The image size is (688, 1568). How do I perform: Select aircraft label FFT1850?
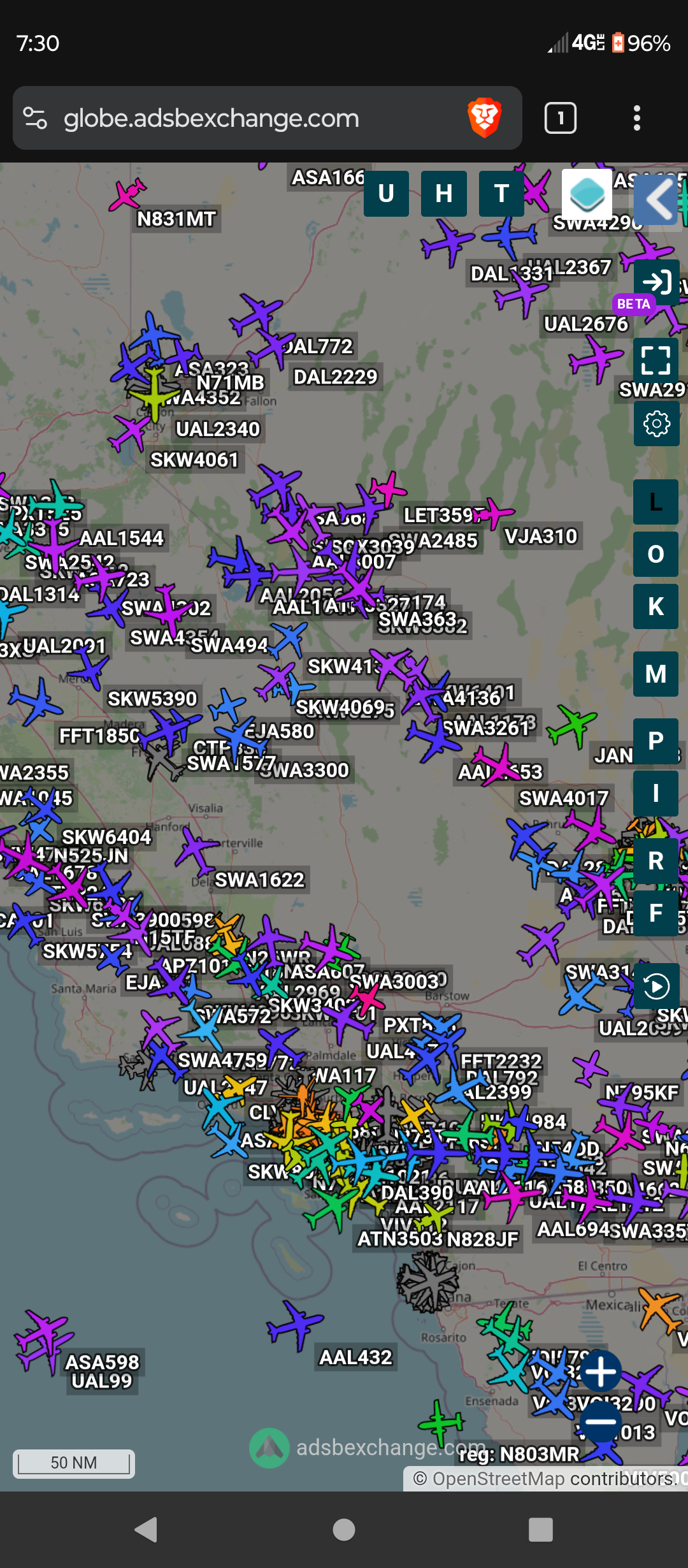point(99,736)
